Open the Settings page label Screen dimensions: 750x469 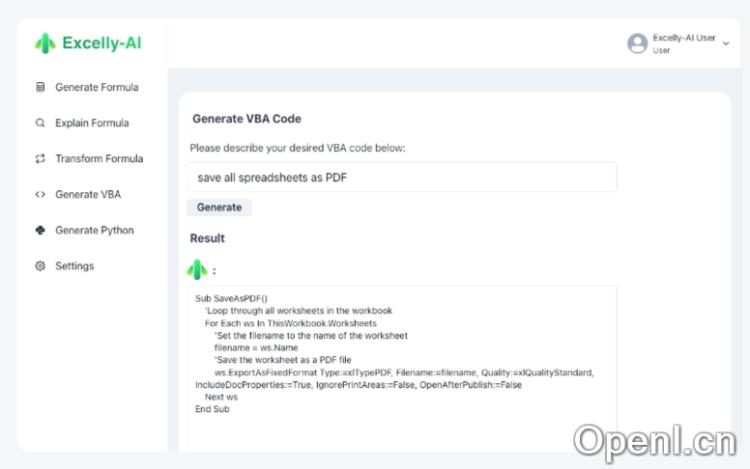75,266
